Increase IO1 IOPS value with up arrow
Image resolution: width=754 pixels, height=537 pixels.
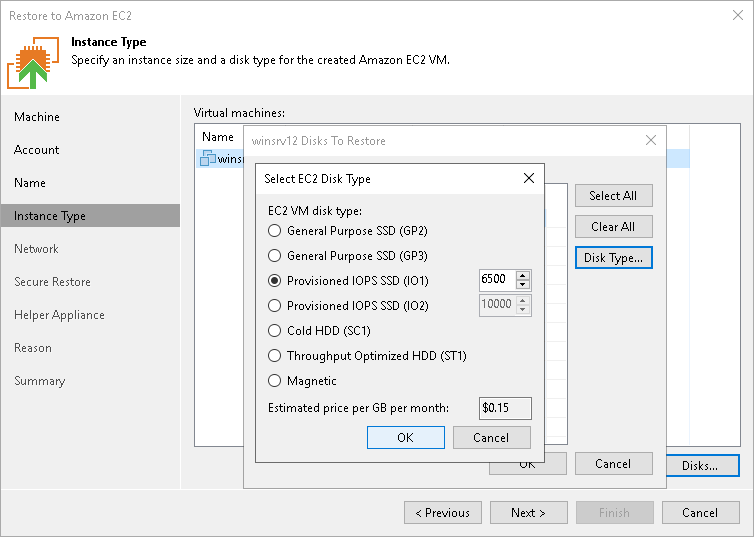523,275
